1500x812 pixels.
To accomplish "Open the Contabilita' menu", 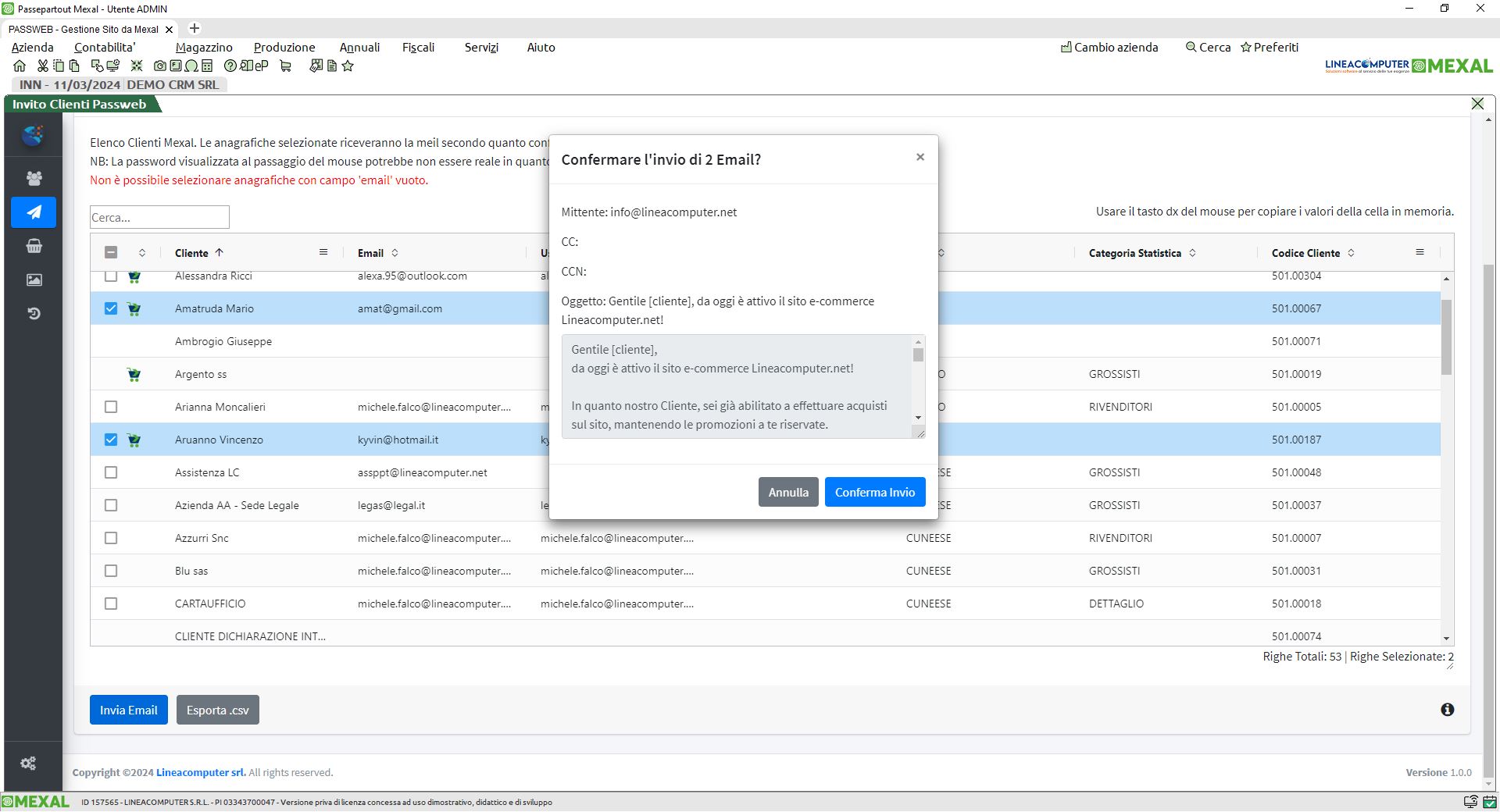I will [x=105, y=48].
